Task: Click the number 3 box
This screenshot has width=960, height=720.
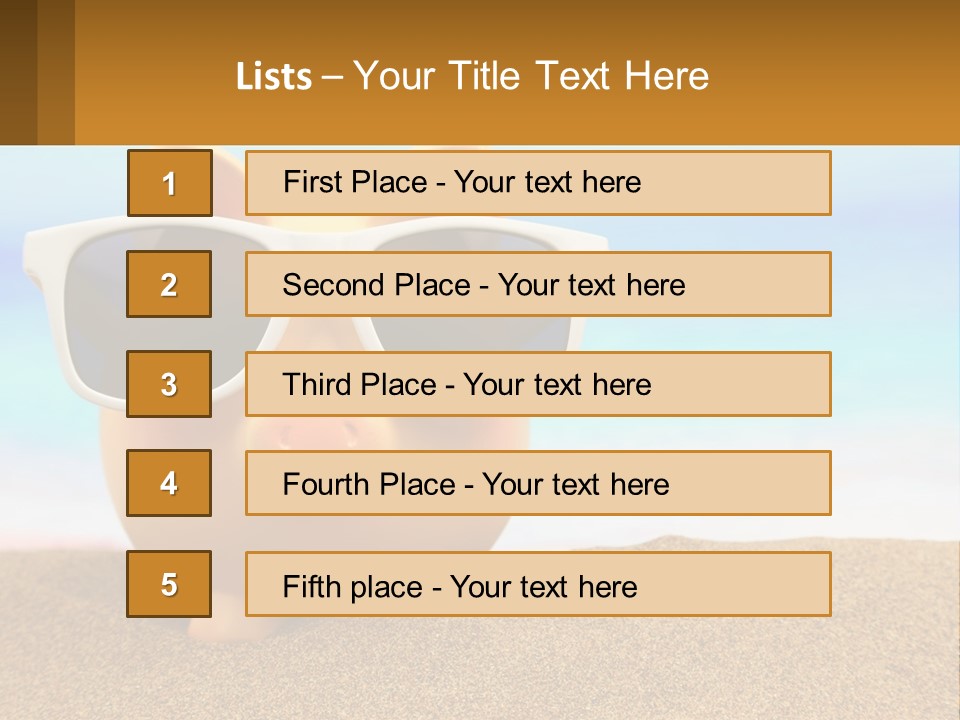Action: (169, 384)
